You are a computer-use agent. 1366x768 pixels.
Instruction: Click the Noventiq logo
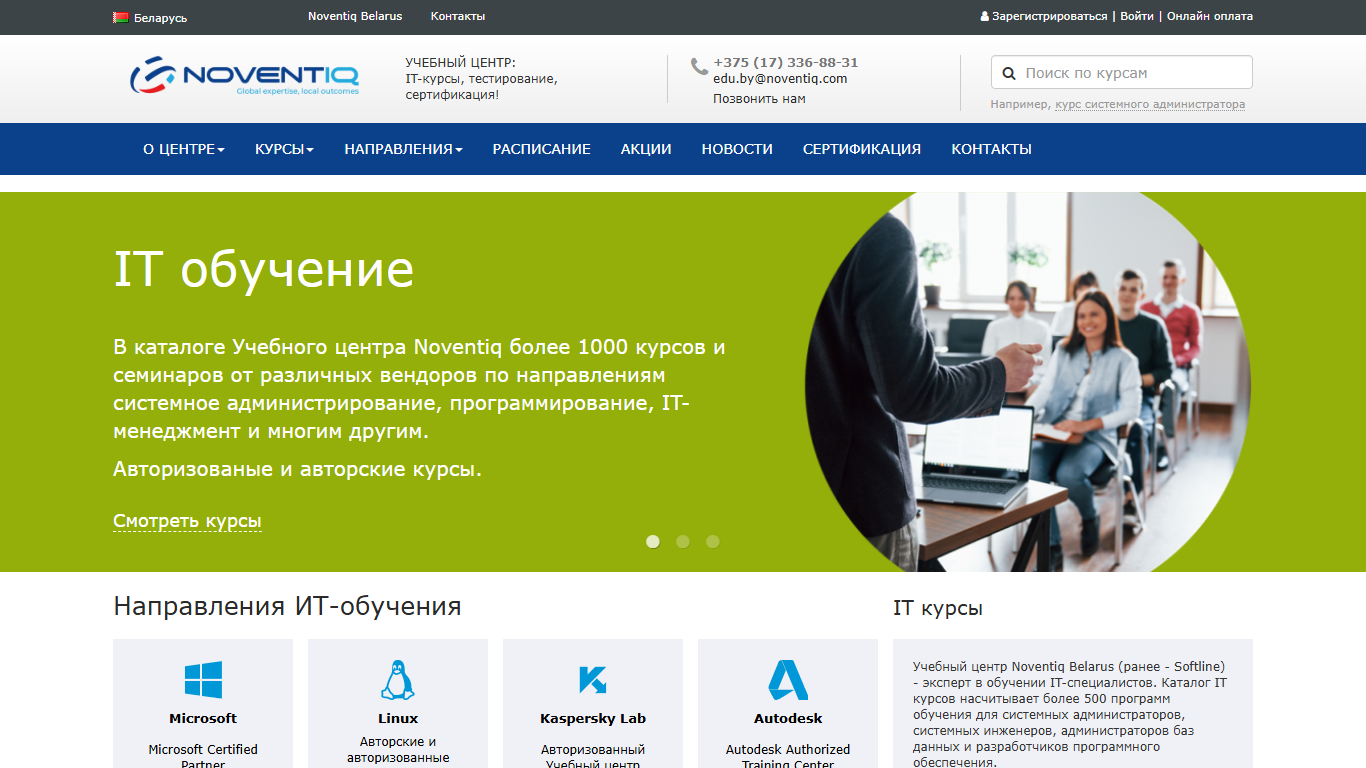(x=244, y=76)
